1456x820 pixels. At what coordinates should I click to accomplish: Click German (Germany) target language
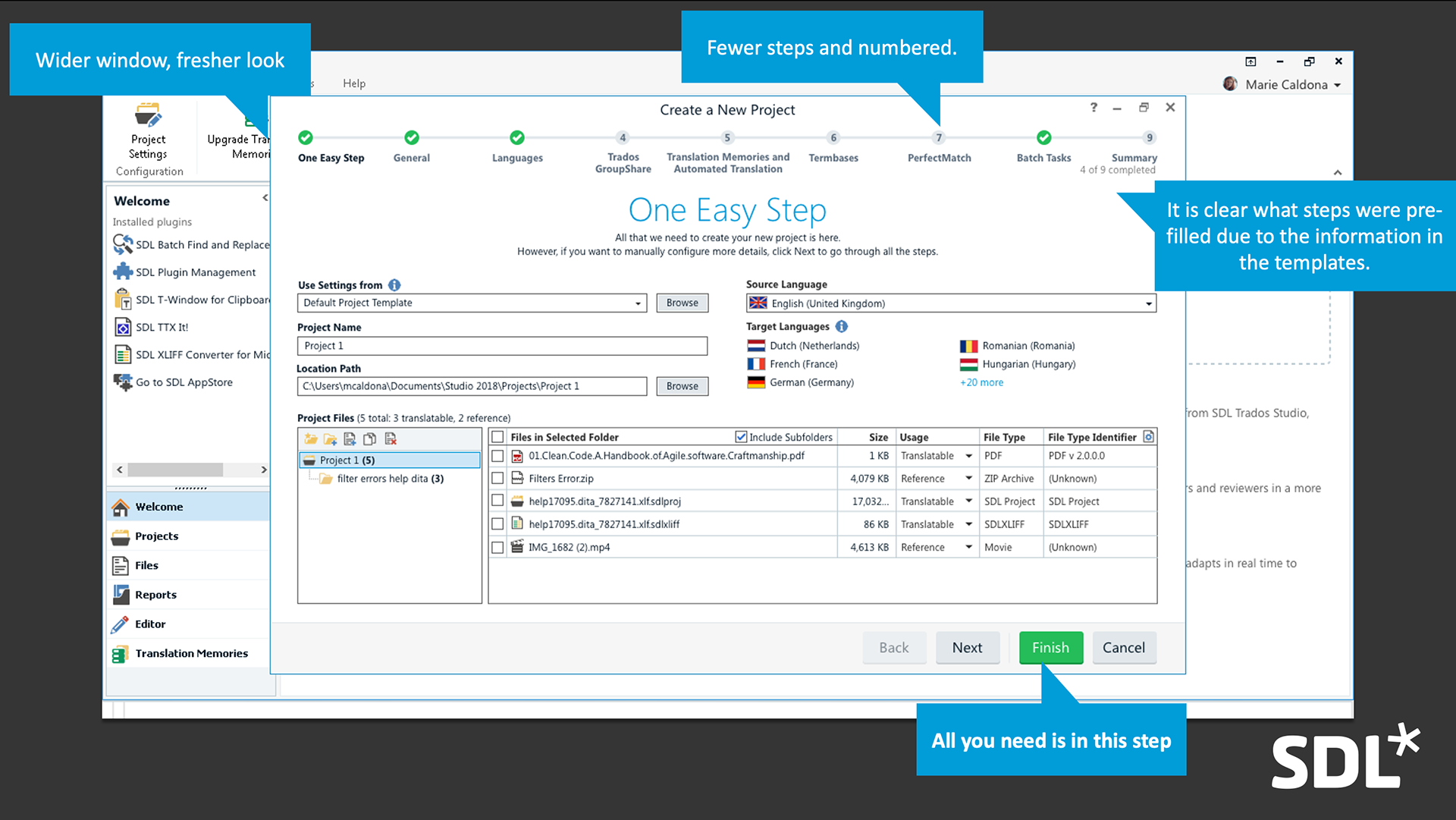801,382
